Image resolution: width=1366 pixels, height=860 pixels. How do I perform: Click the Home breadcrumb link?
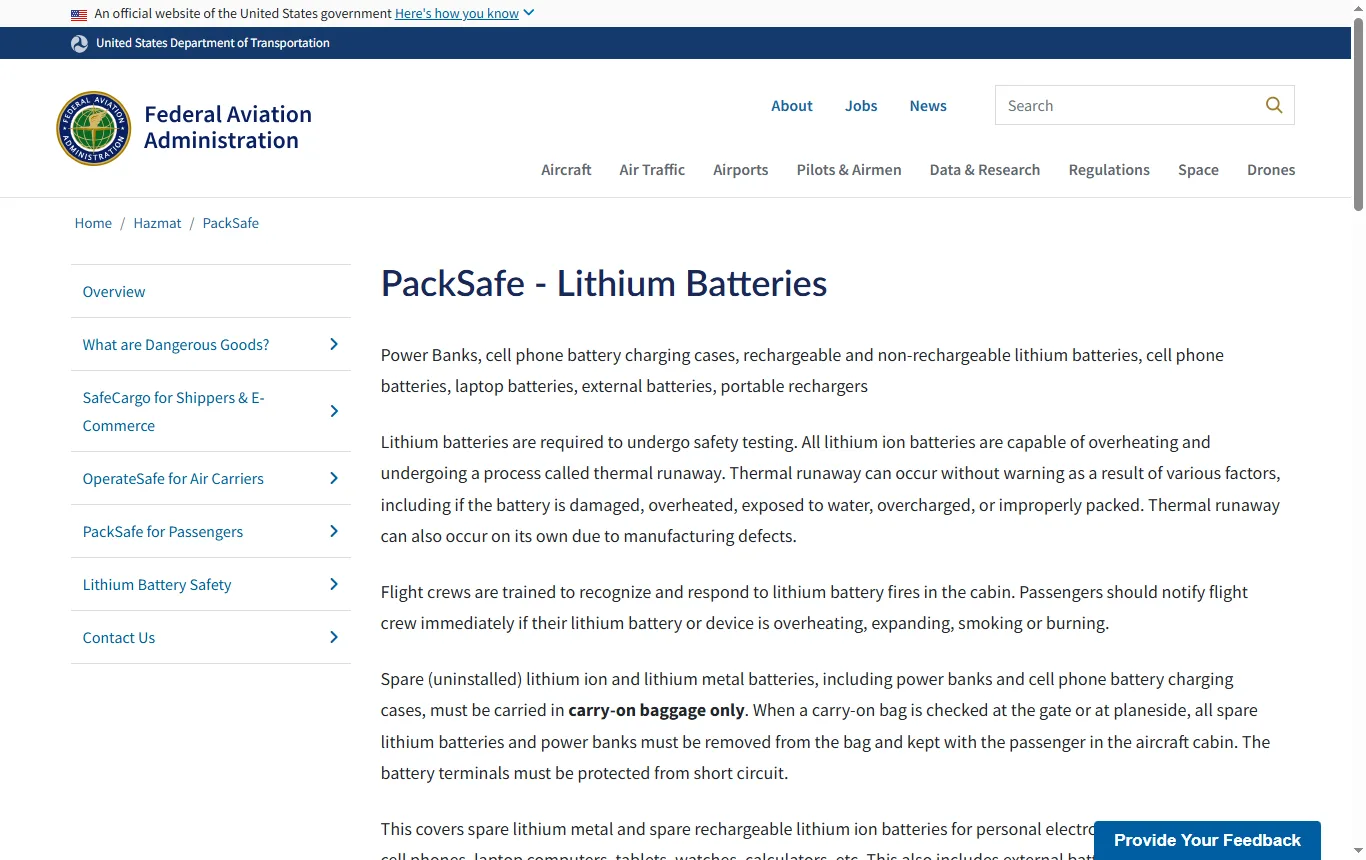pos(93,223)
